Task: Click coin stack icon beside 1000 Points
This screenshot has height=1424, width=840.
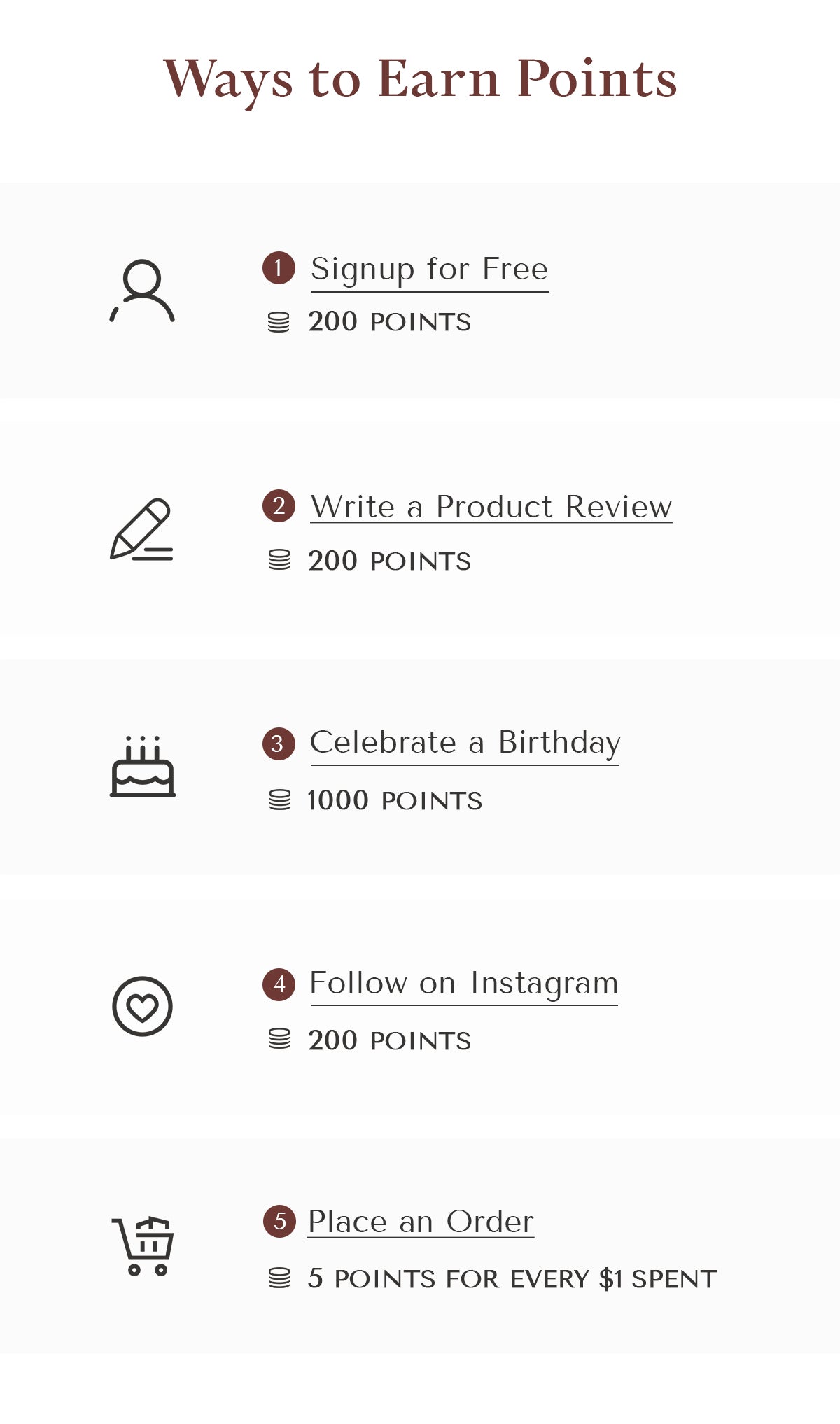Action: (280, 800)
